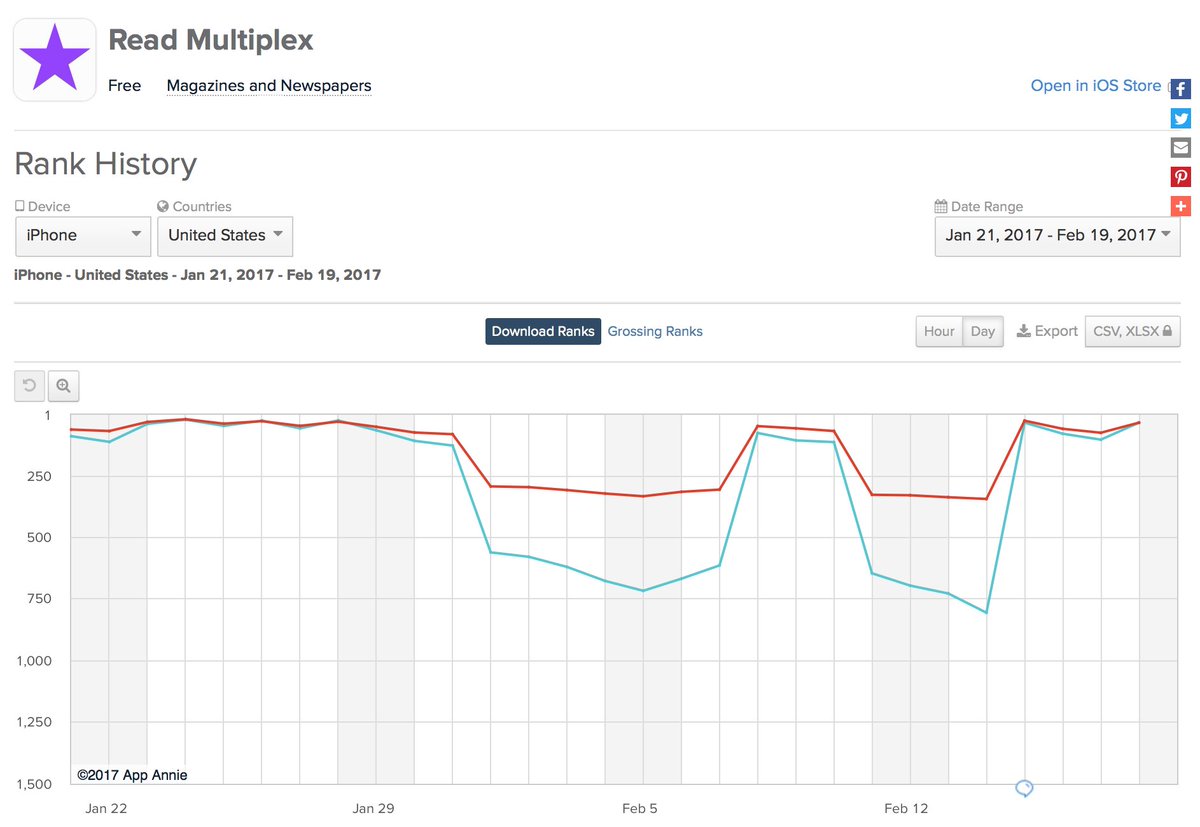
Task: Click the 1,250 rank axis label
Action: point(35,722)
